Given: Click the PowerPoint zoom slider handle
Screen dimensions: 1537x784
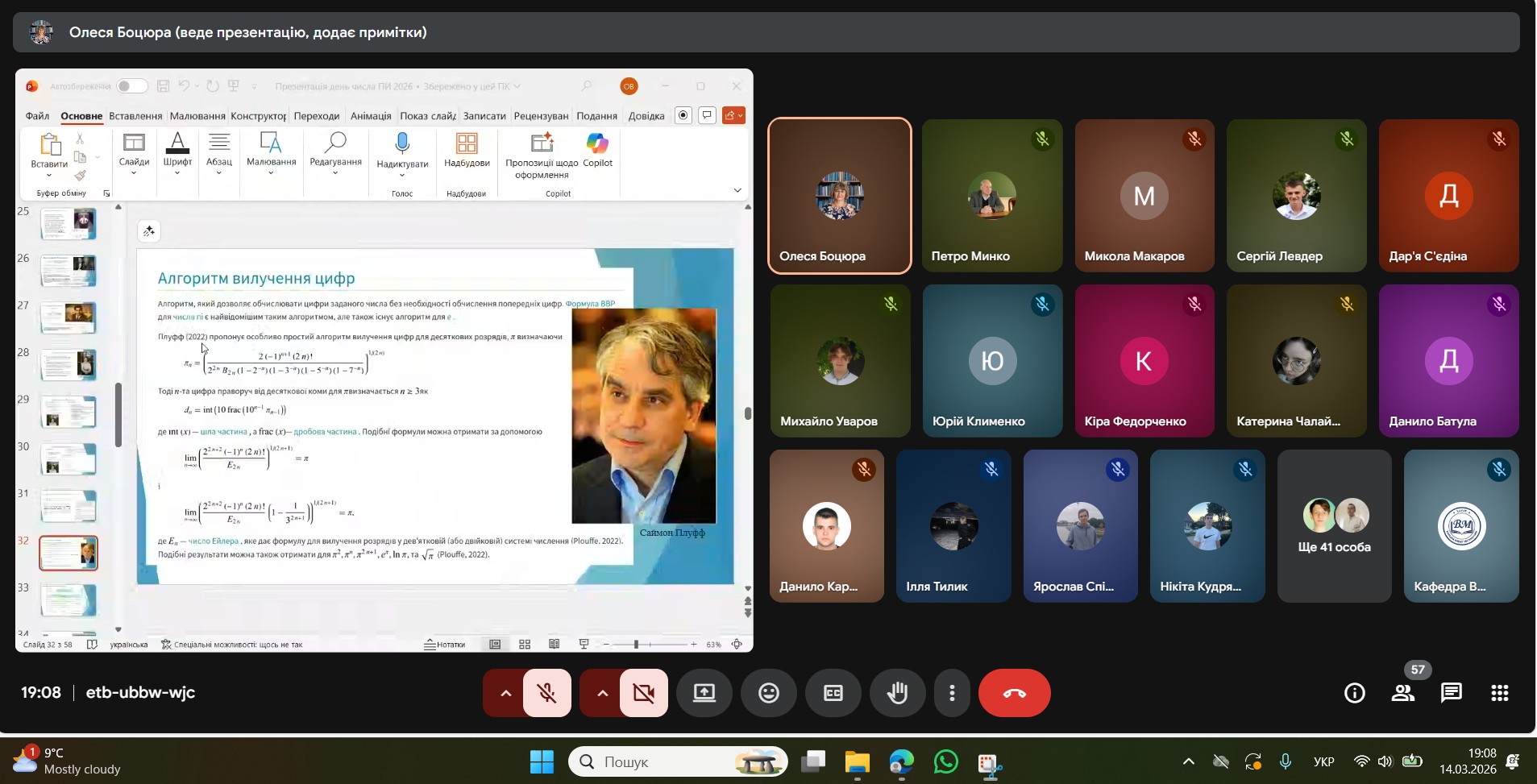Looking at the screenshot, I should [x=636, y=645].
